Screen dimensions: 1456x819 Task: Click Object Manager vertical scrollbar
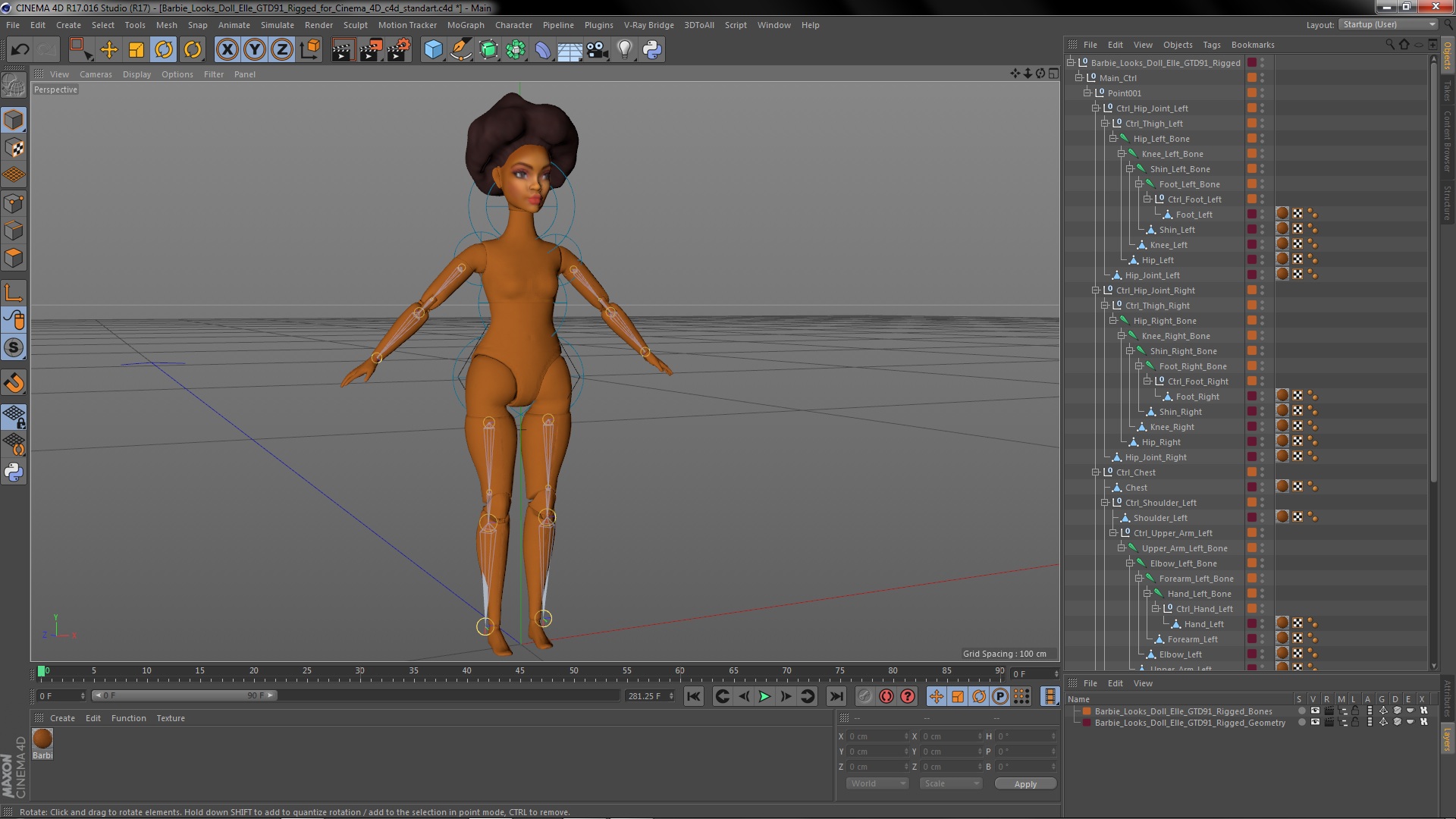[x=1433, y=273]
